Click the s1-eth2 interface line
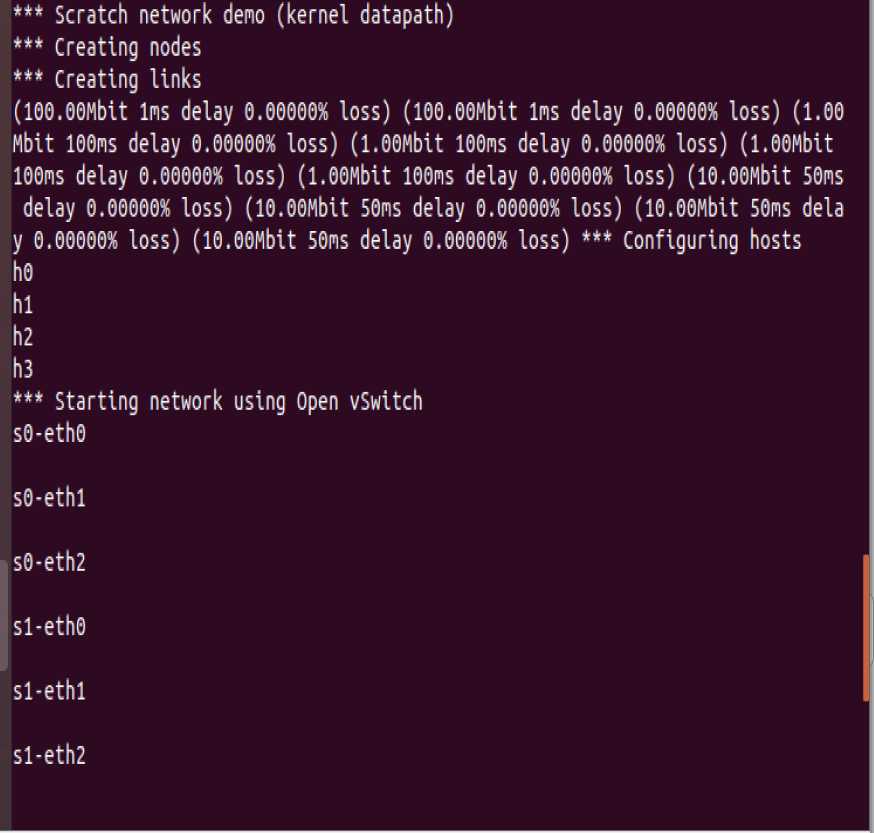Viewport: 874px width, 833px height. pyautogui.click(x=49, y=755)
